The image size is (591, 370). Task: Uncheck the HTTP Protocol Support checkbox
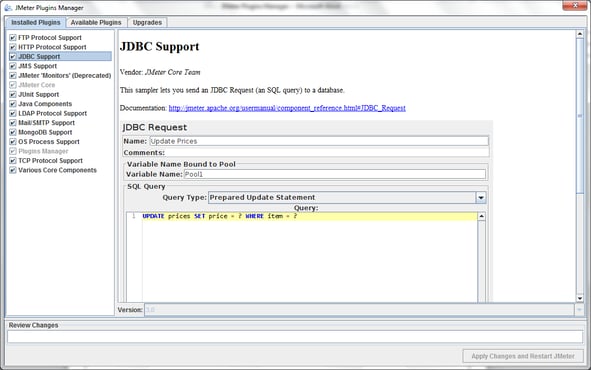click(x=13, y=47)
